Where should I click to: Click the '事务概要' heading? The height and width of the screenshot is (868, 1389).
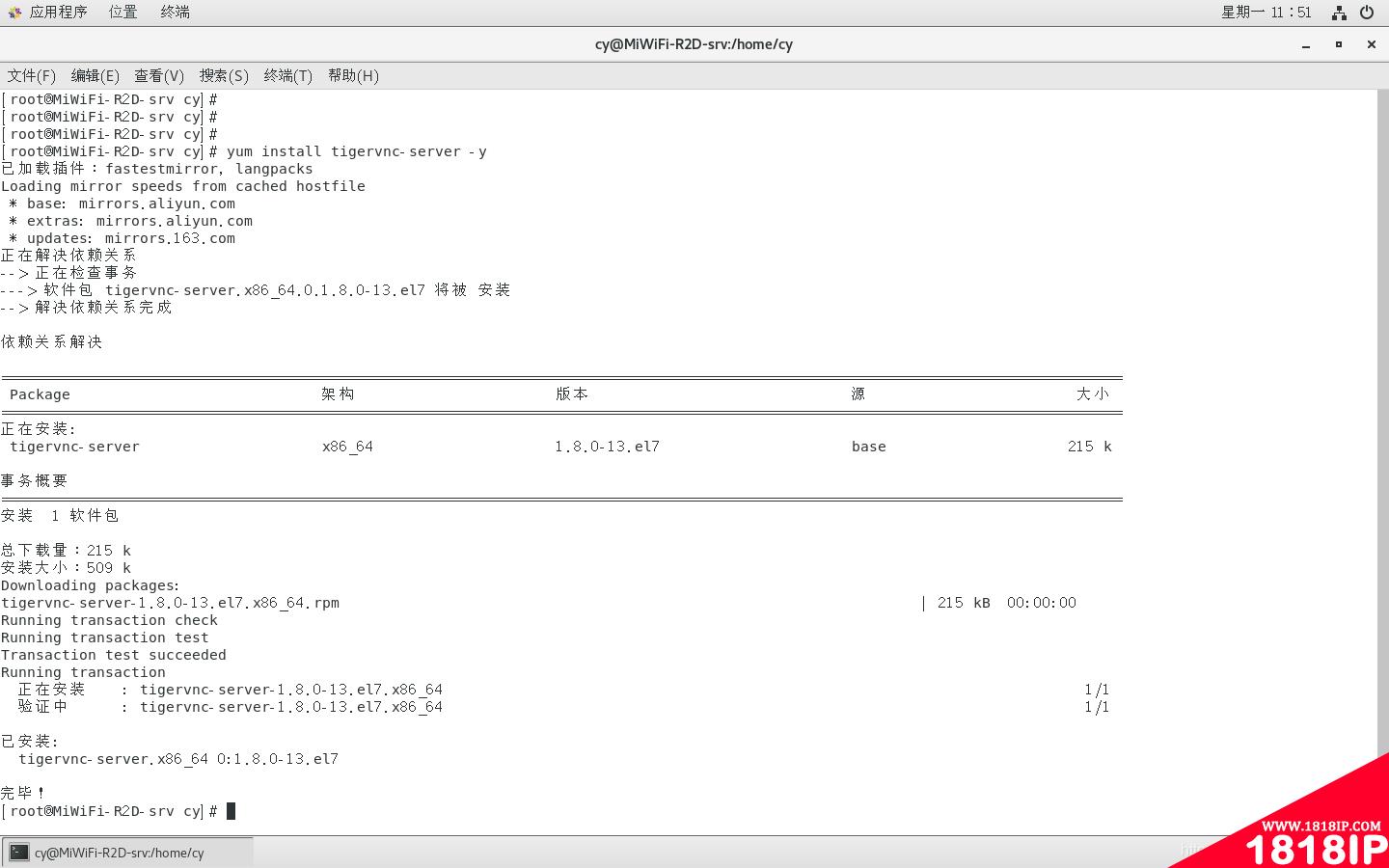click(x=35, y=481)
